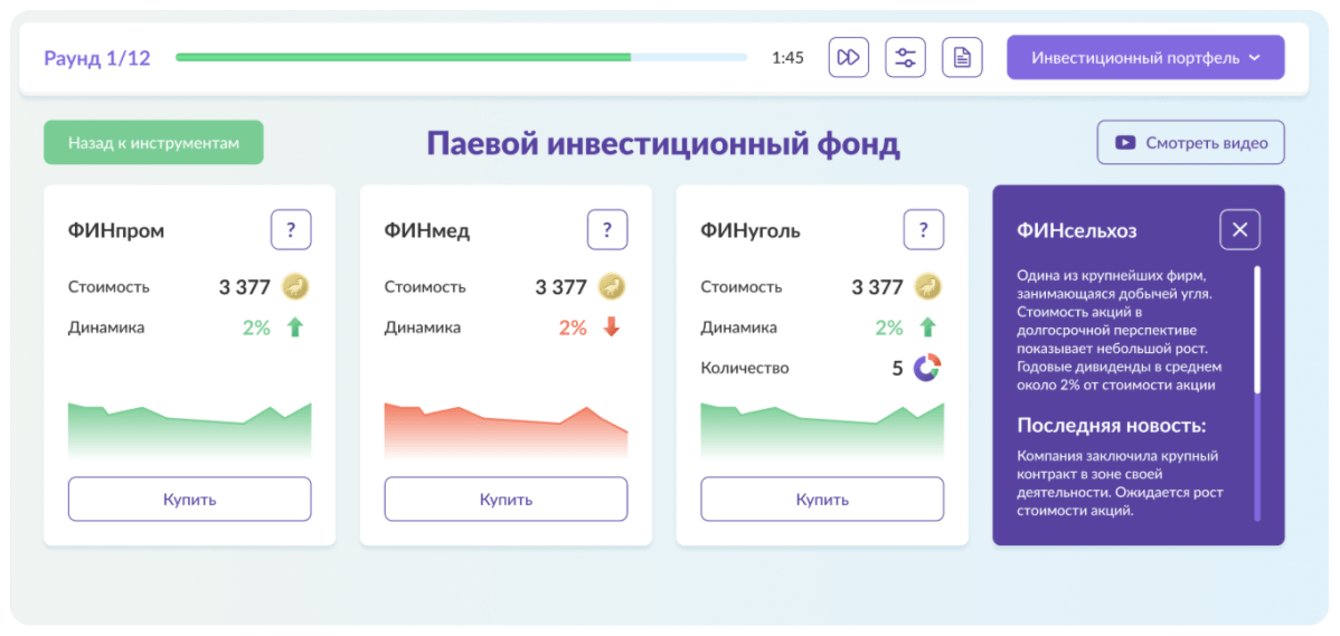Buy the ФИНмед fund
This screenshot has height=636, width=1340.
pos(506,499)
